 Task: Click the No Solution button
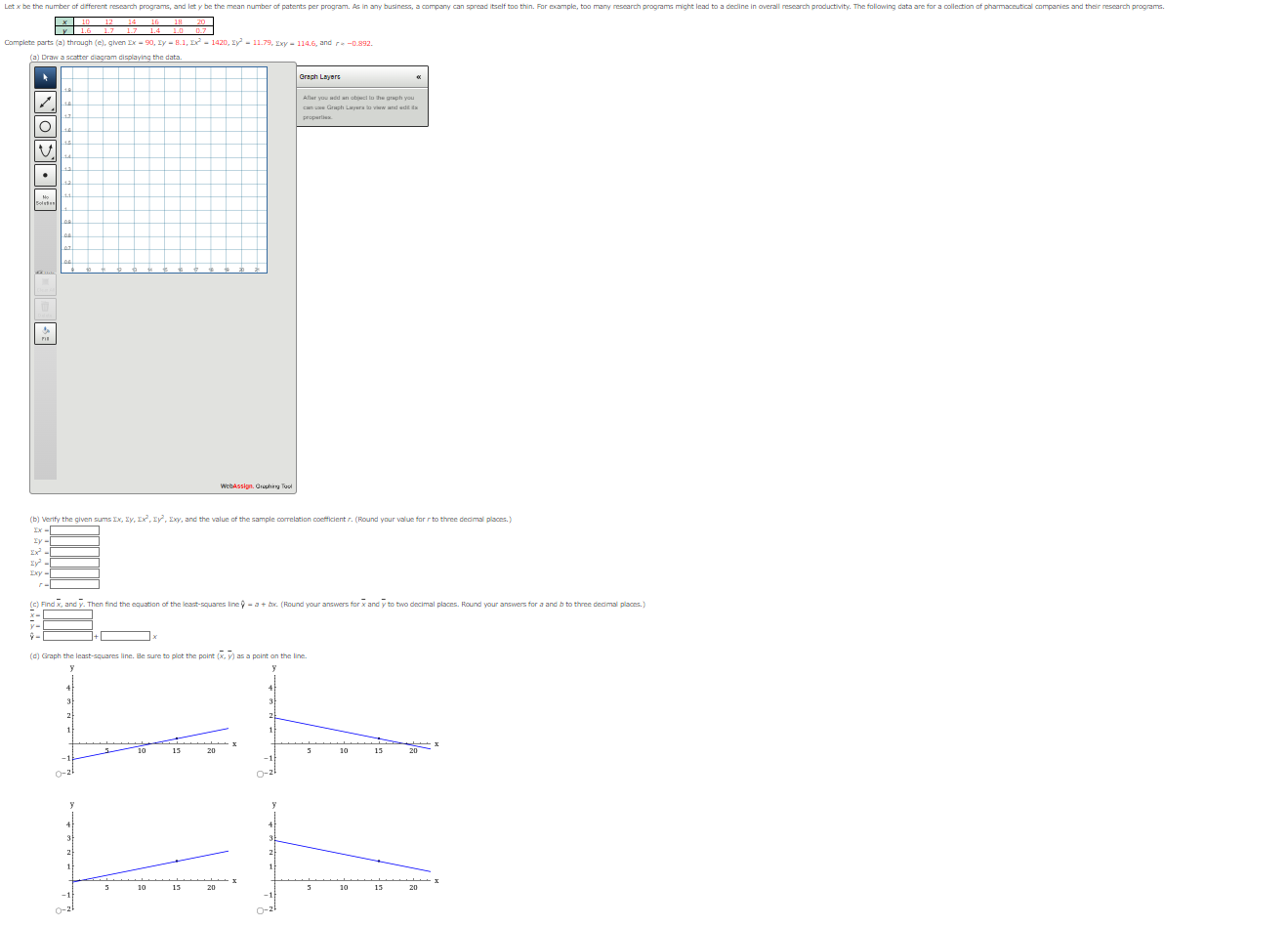[45, 200]
